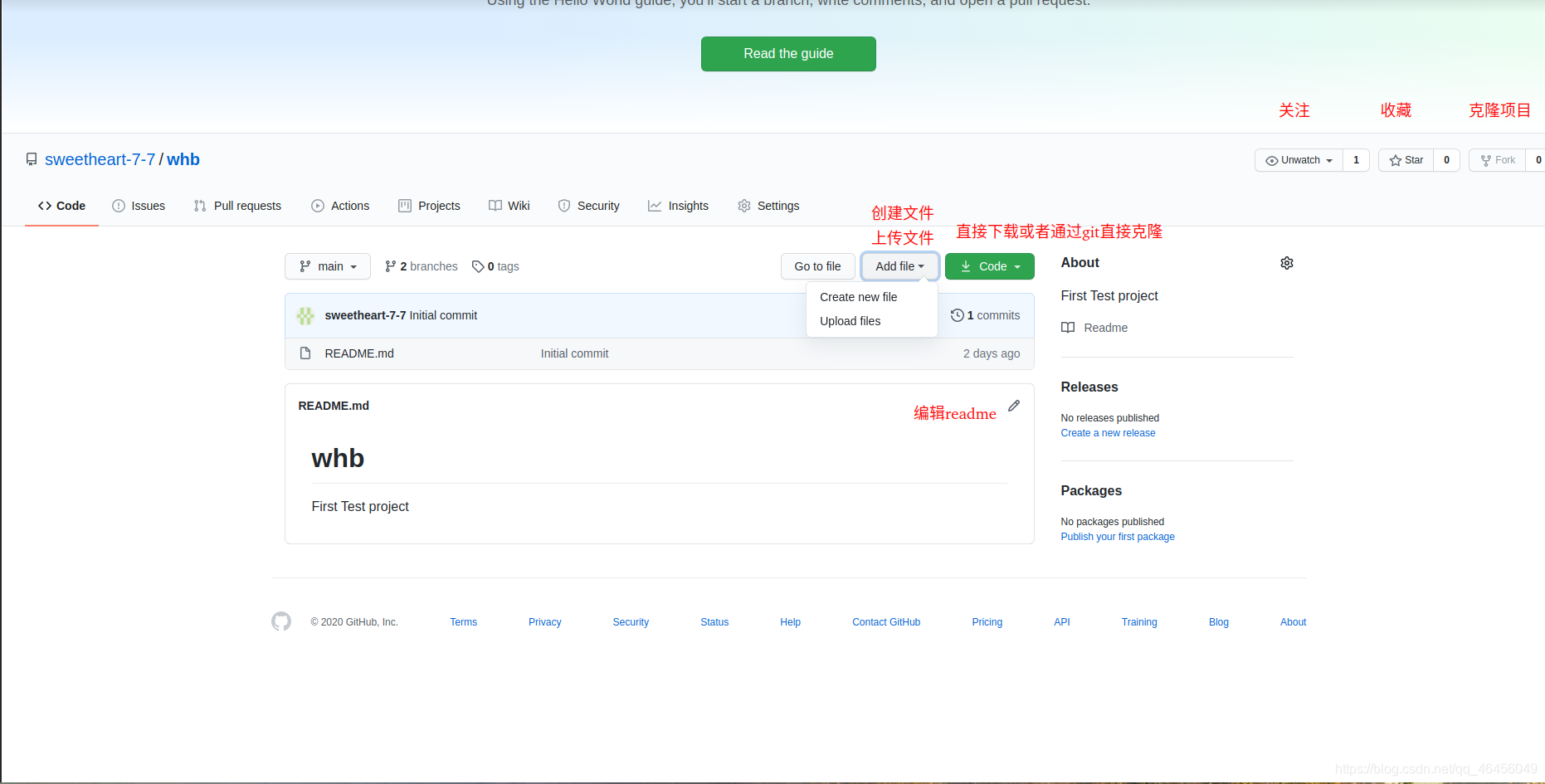Click Publish your first package link
The width and height of the screenshot is (1545, 784).
1118,537
